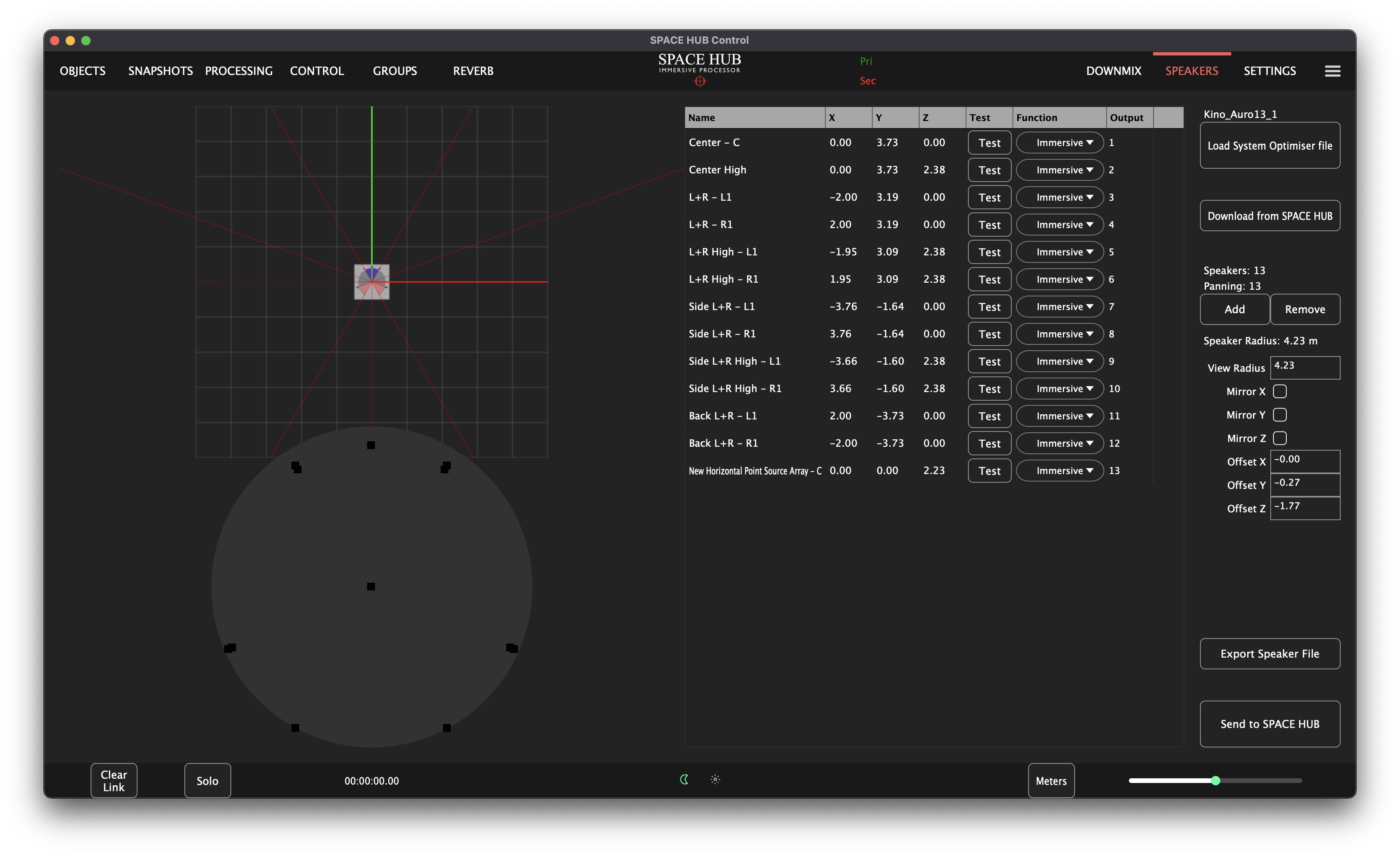The image size is (1400, 856).
Task: Select the listener head icon in grid view
Action: [371, 282]
